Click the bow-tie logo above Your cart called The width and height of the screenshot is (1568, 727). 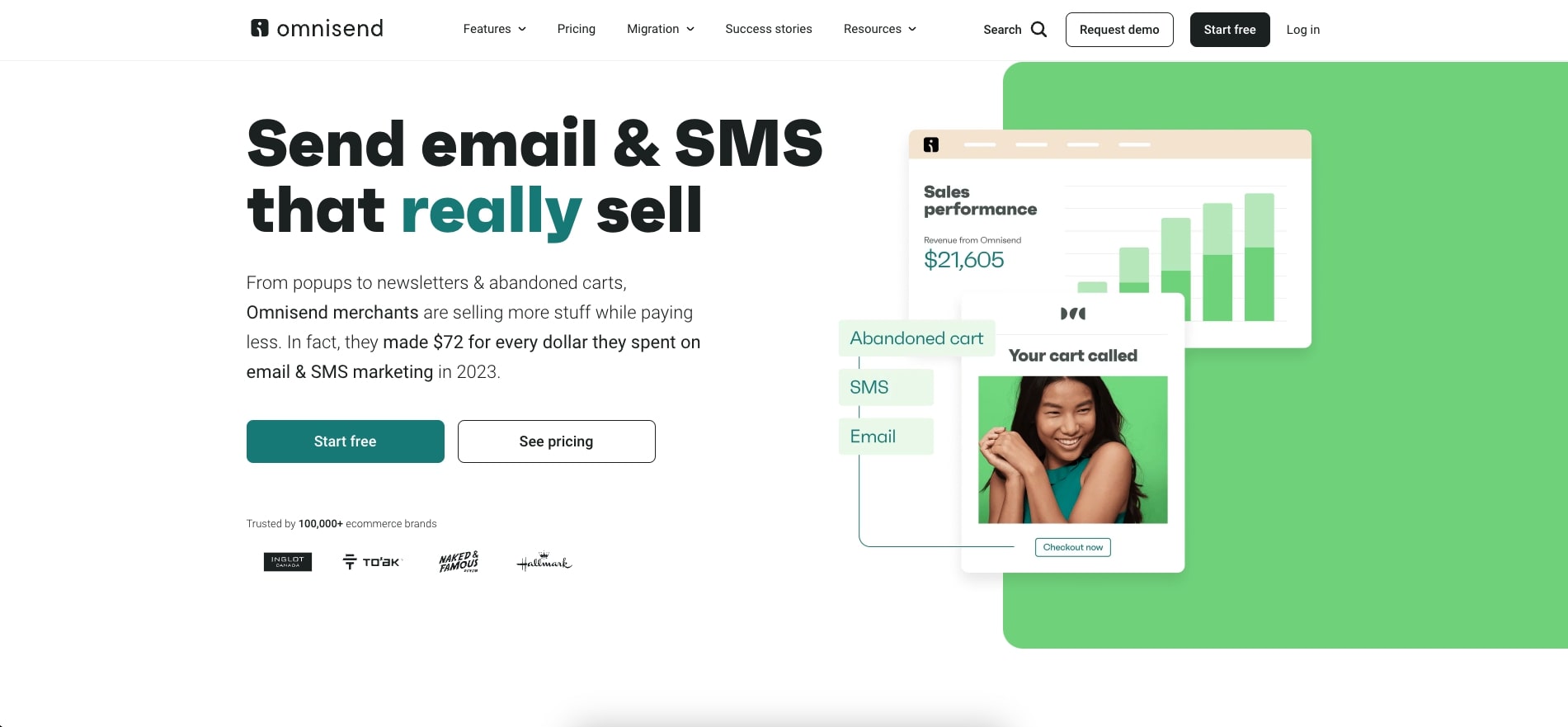point(1073,314)
